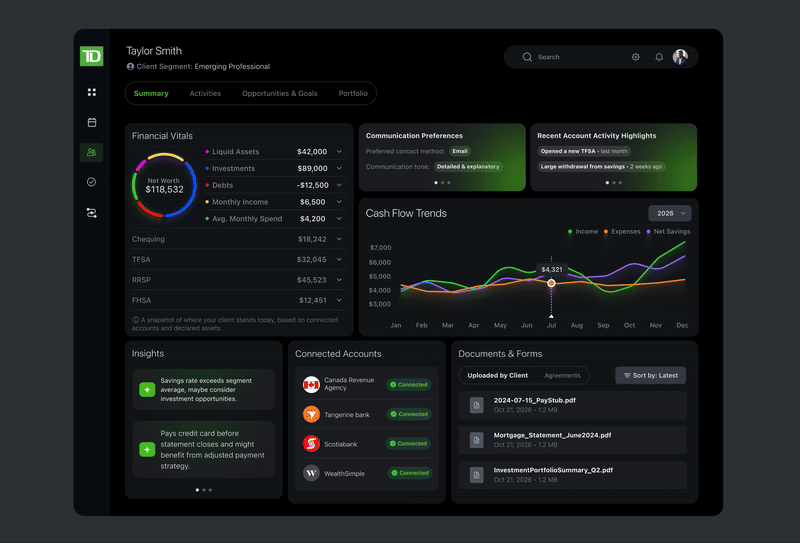Click Connected status for Canada Revenue Agency
This screenshot has height=543, width=800.
click(x=409, y=385)
